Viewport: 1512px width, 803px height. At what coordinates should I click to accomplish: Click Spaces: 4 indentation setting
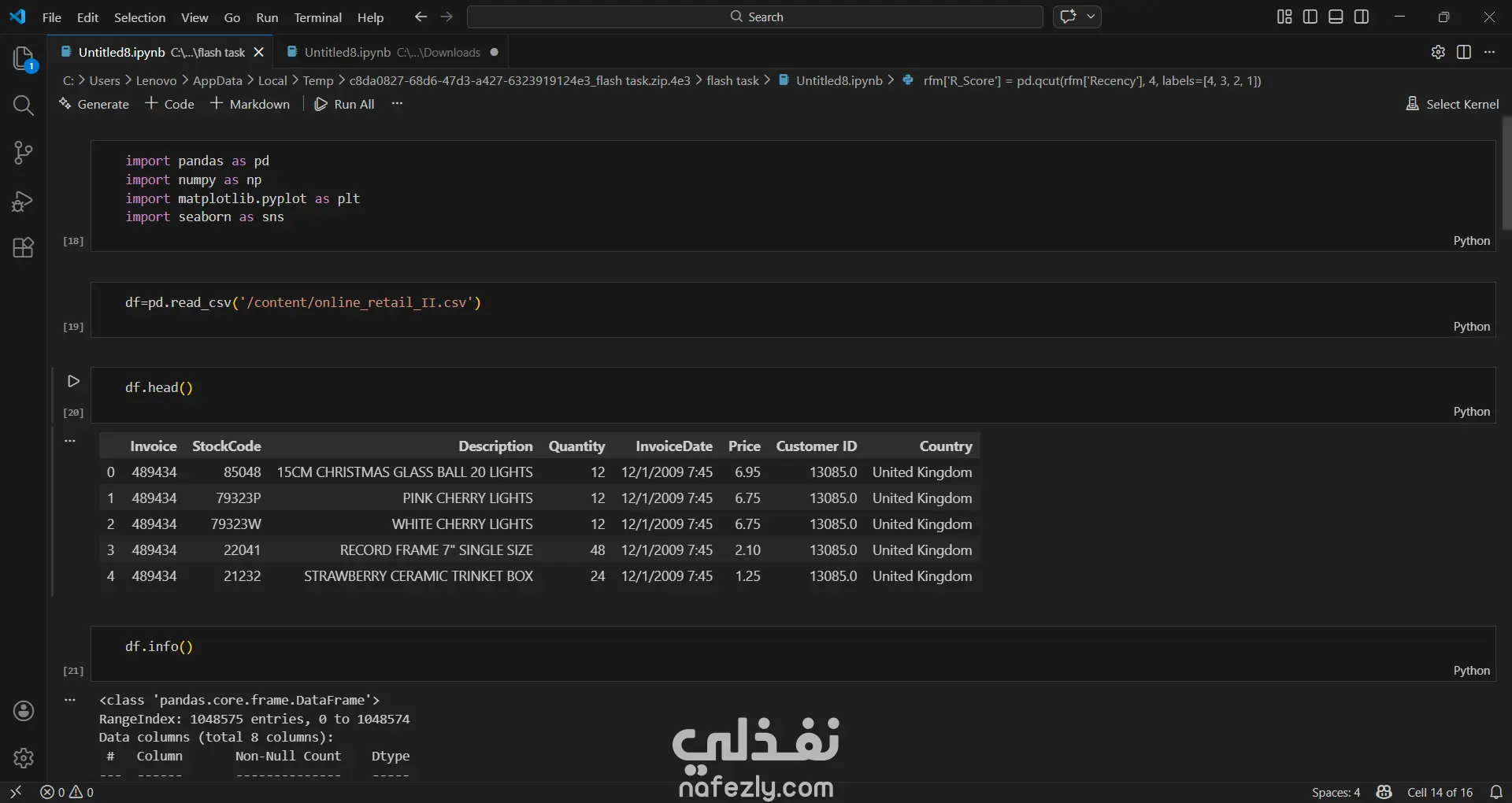pos(1336,792)
